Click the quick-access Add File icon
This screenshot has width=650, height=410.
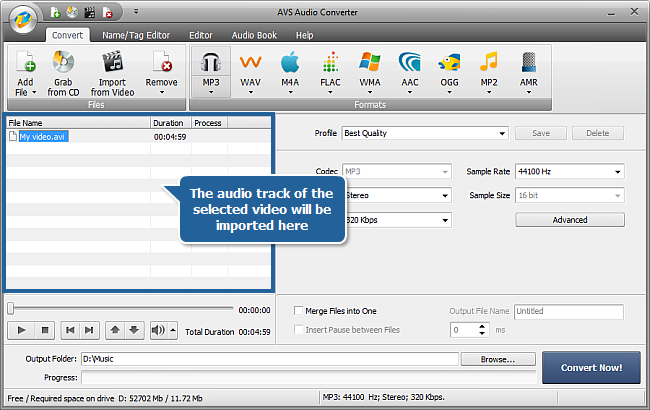56,12
